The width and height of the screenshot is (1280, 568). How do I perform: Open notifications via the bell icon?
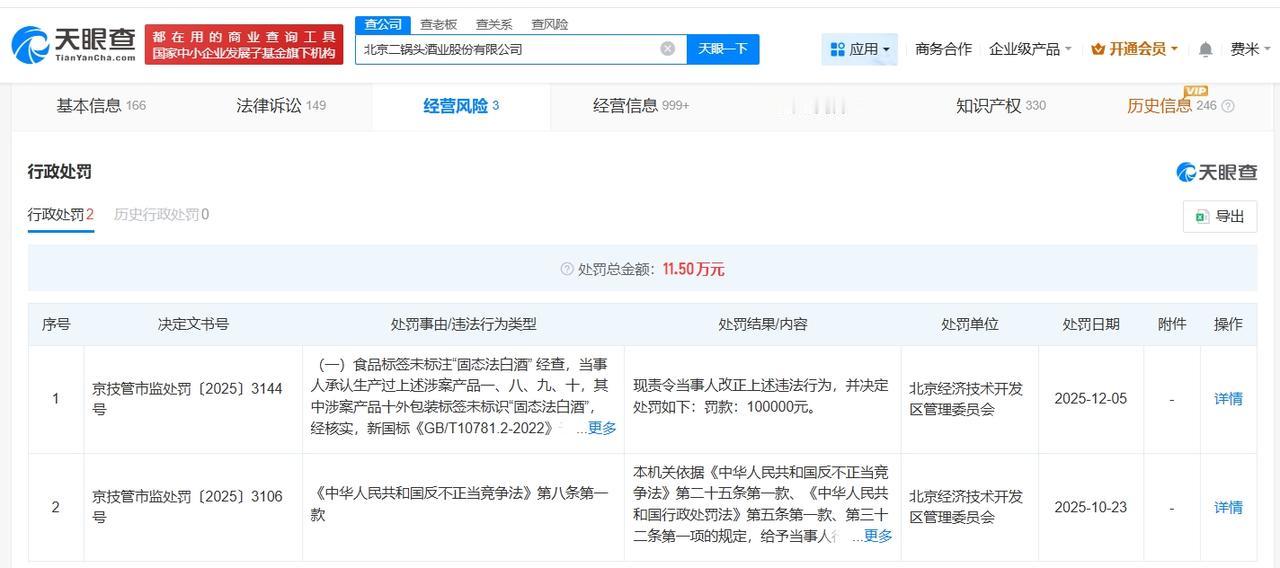tap(1206, 49)
